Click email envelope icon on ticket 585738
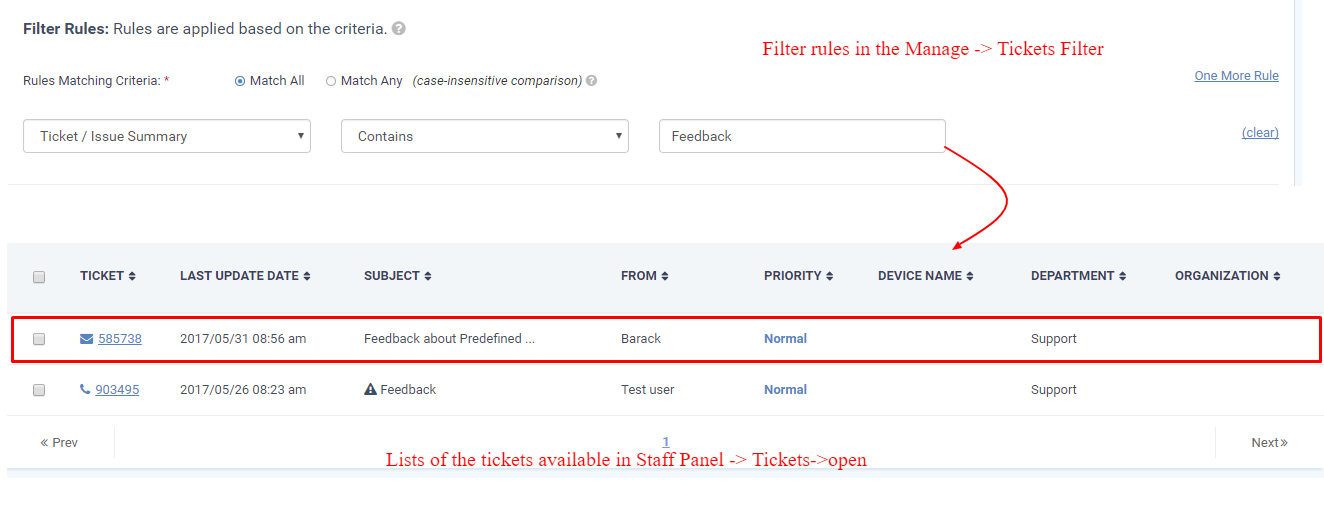Viewport: 1324px width, 505px height. [86, 339]
